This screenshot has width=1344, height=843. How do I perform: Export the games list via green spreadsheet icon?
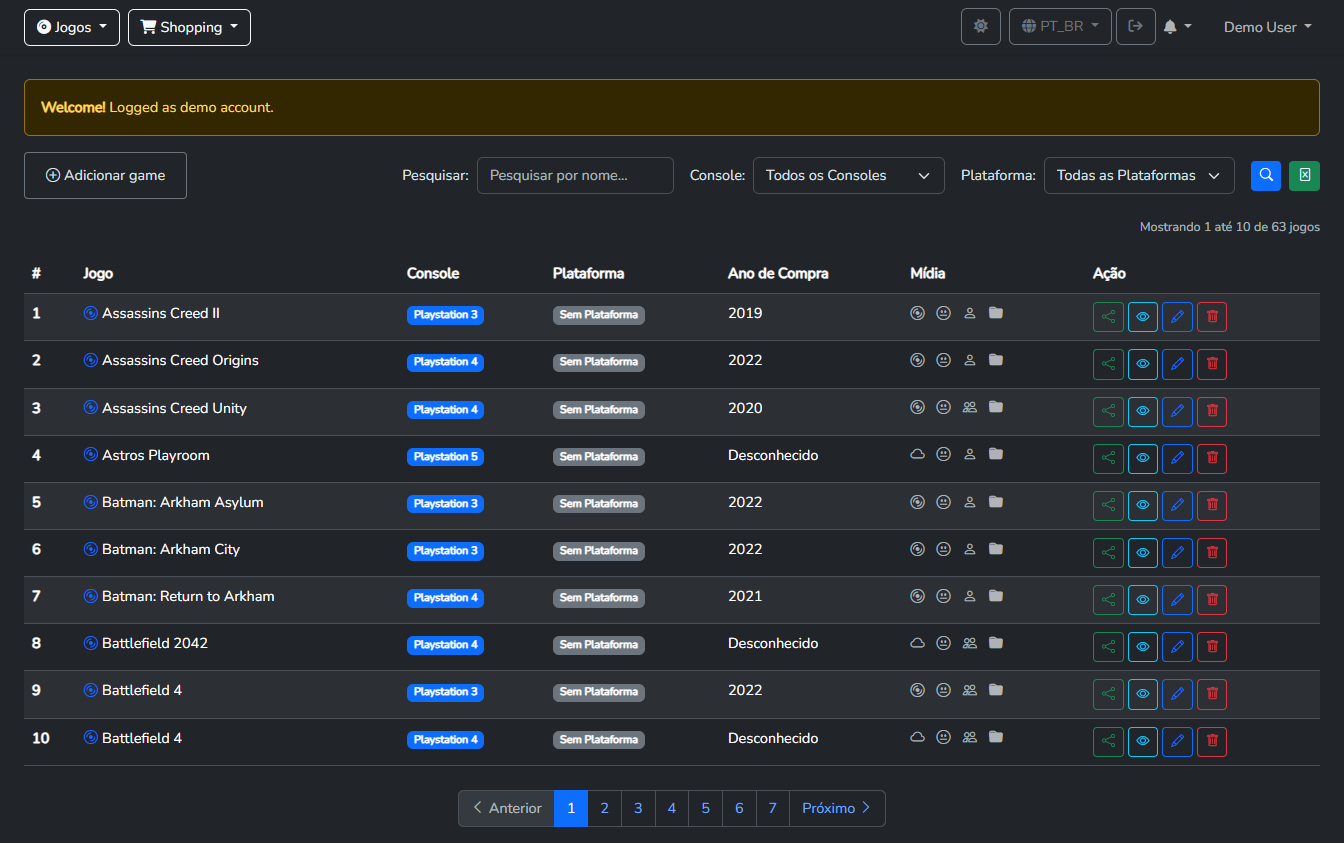pos(1304,175)
